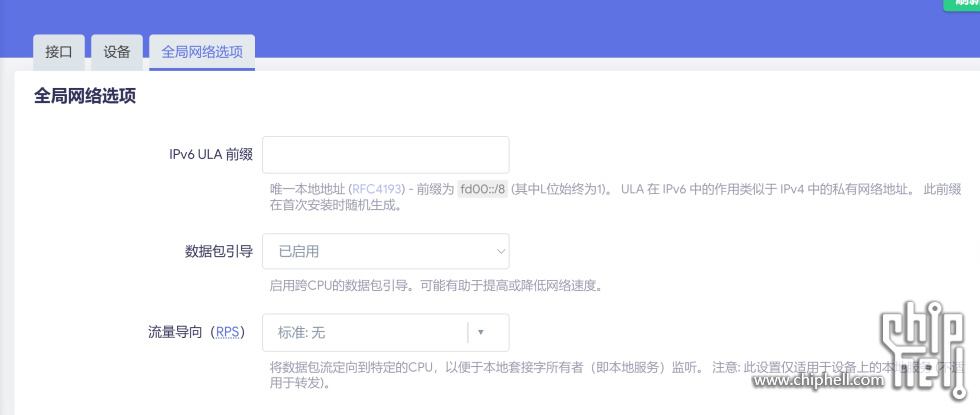Click the IPv6 ULA 前缀 input field
Viewport: 980px width, 415px height.
(386, 155)
